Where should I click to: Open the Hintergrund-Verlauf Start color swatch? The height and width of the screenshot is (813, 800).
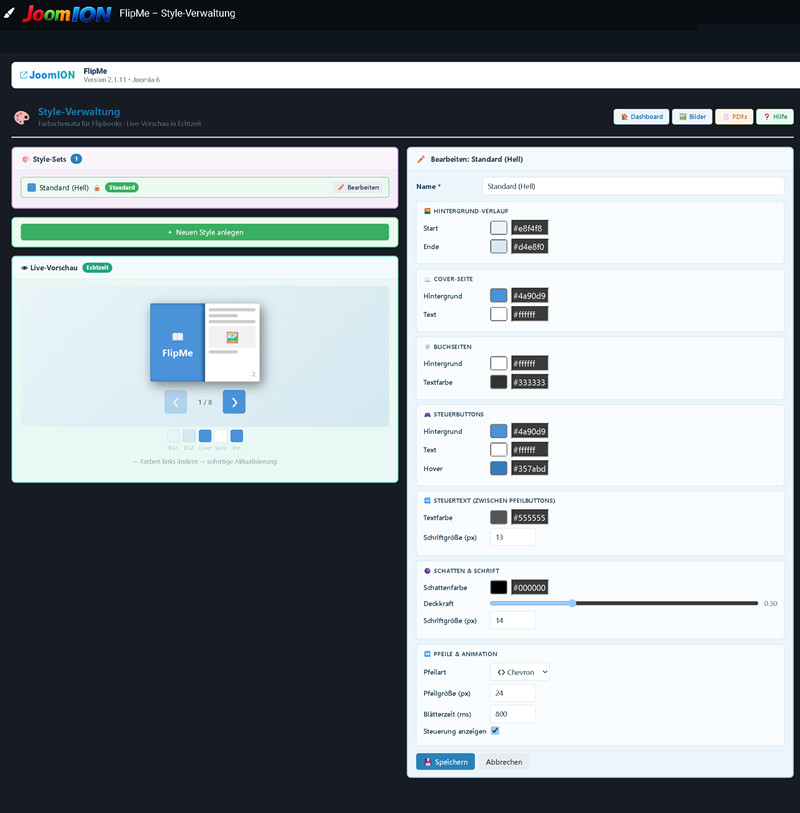click(499, 228)
